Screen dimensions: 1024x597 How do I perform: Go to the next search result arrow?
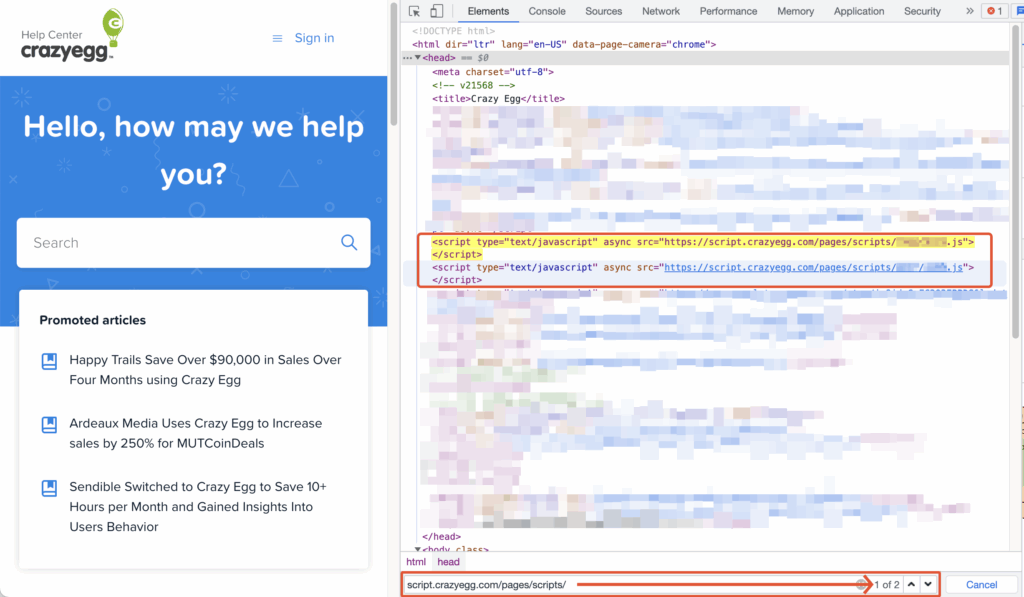[928, 585]
